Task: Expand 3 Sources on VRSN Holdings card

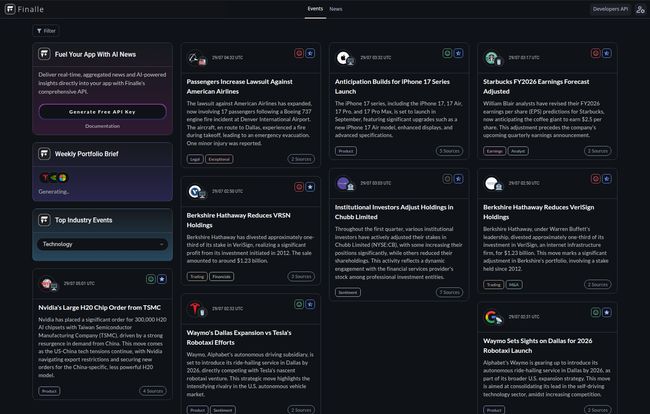Action: (301, 276)
